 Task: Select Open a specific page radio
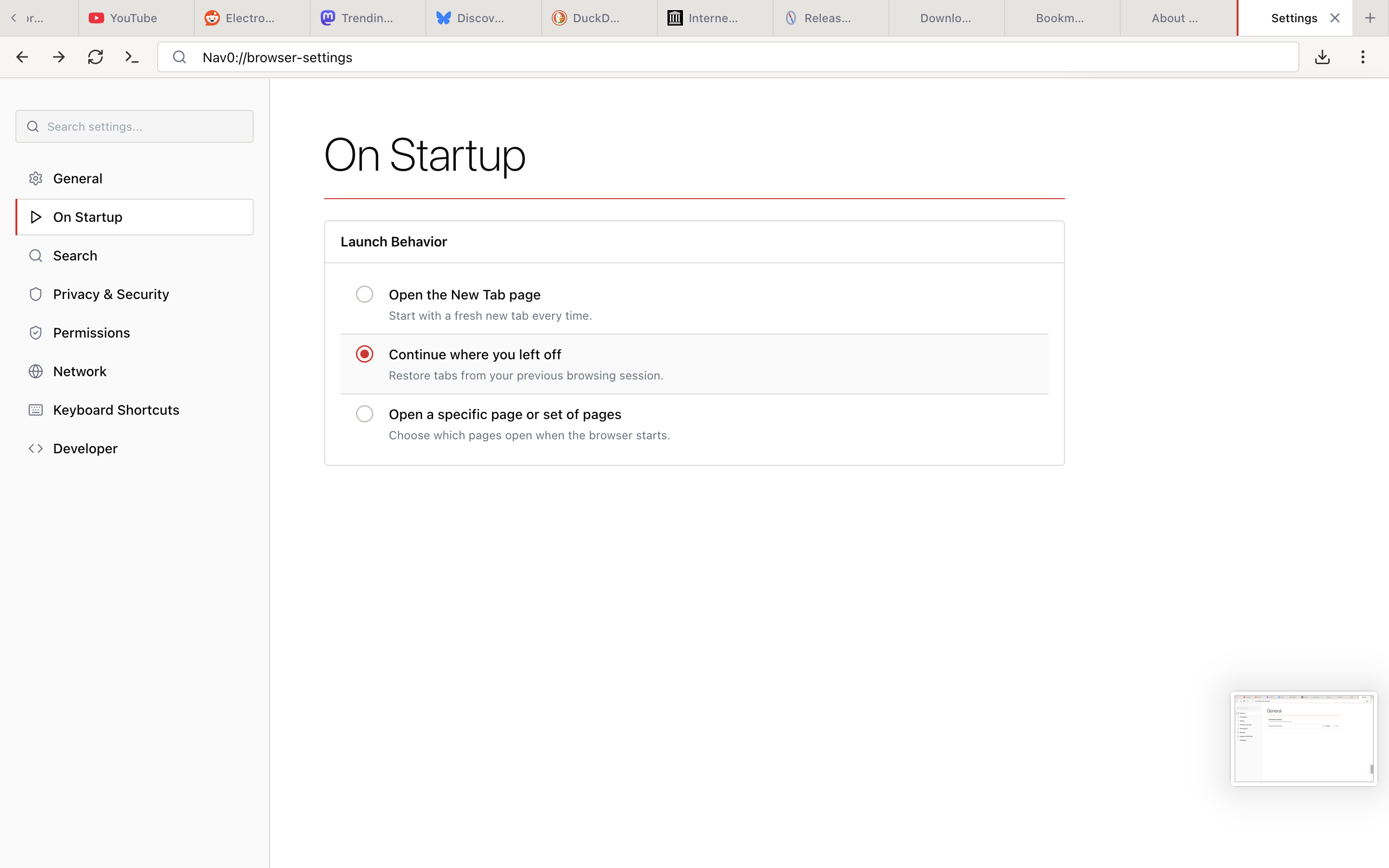pyautogui.click(x=365, y=414)
